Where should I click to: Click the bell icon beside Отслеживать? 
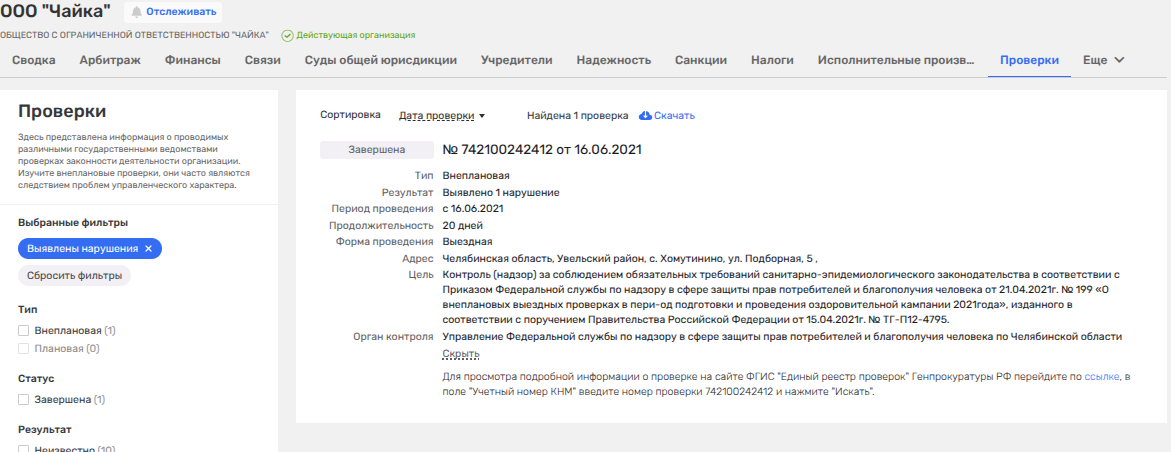pyautogui.click(x=136, y=12)
